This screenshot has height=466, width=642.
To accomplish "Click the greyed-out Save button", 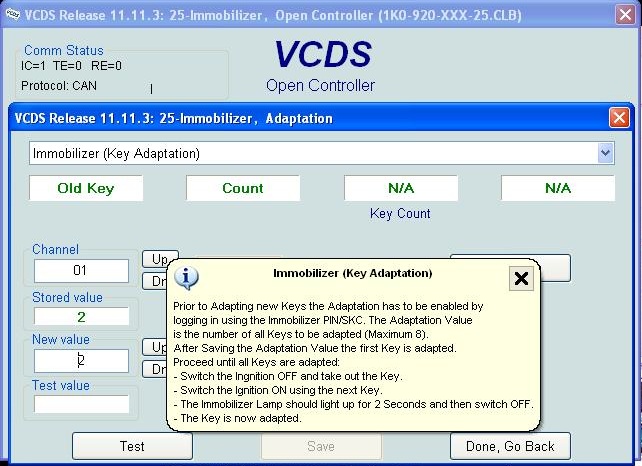I will [x=321, y=446].
